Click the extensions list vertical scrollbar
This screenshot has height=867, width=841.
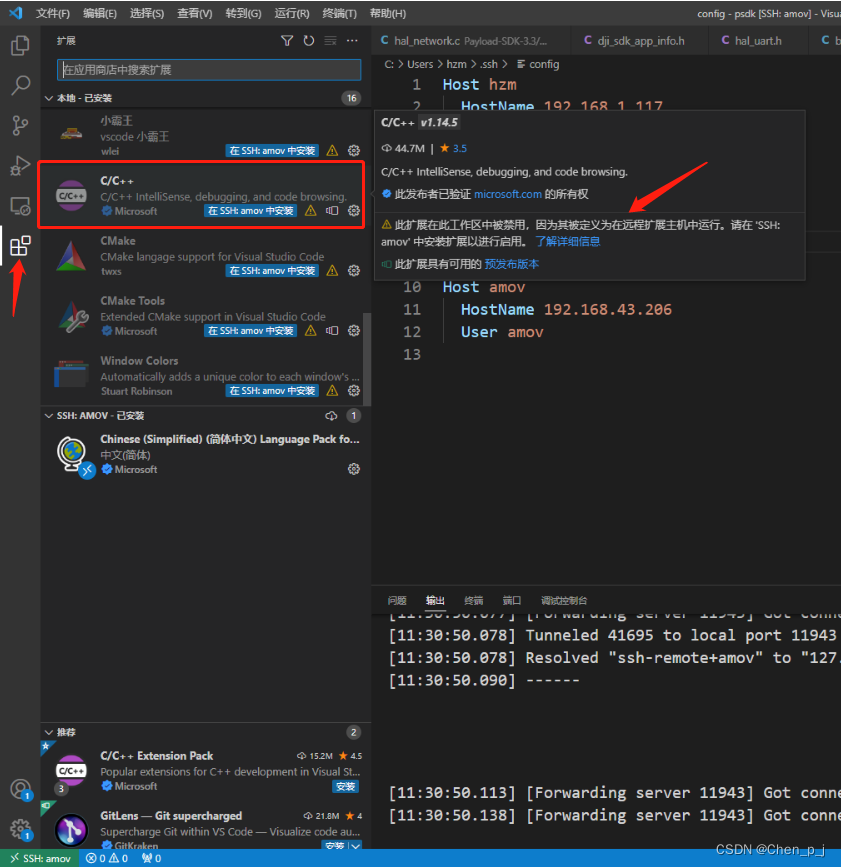point(367,359)
